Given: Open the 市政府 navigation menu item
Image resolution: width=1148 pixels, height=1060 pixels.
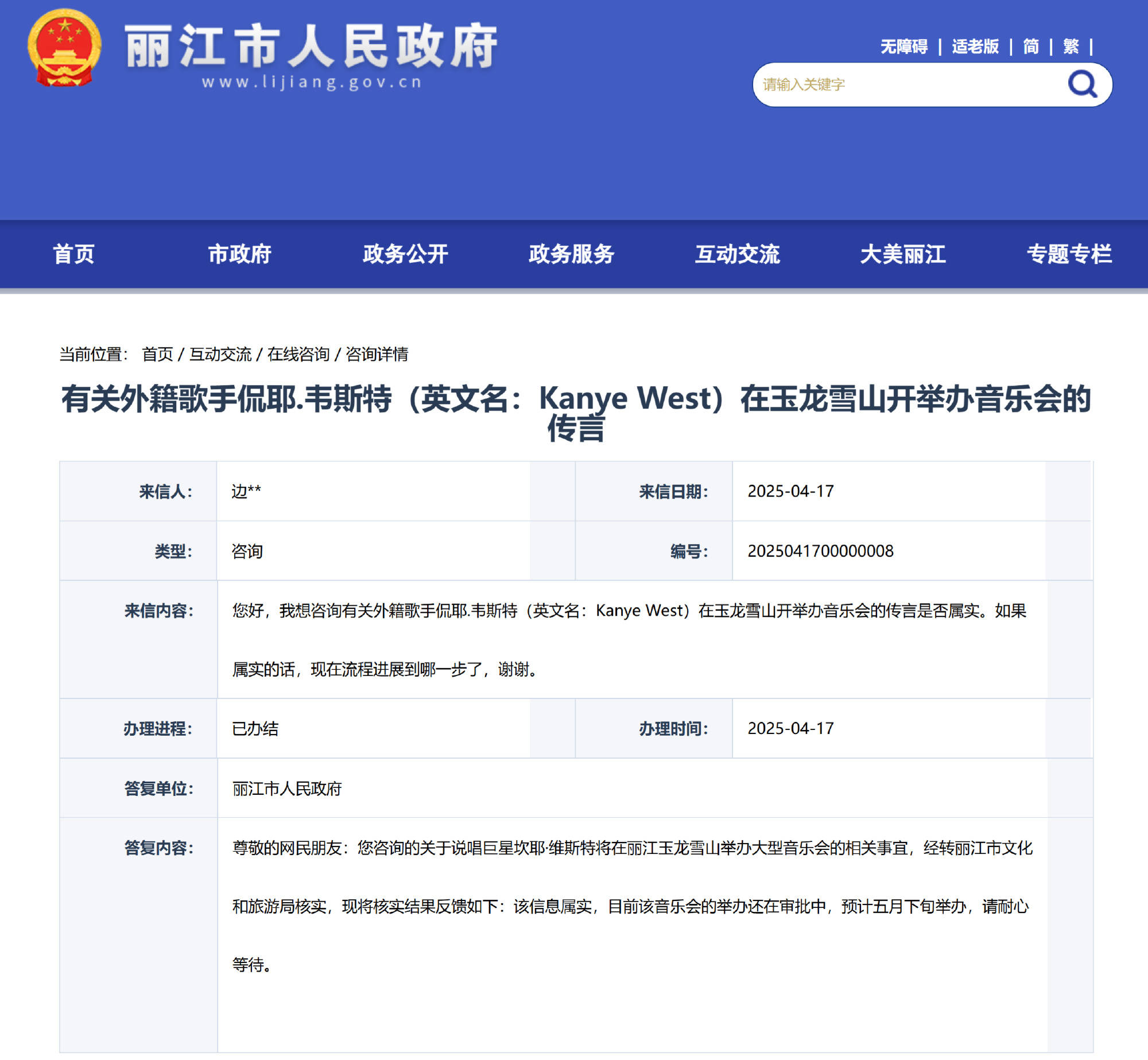Looking at the screenshot, I should (x=239, y=254).
